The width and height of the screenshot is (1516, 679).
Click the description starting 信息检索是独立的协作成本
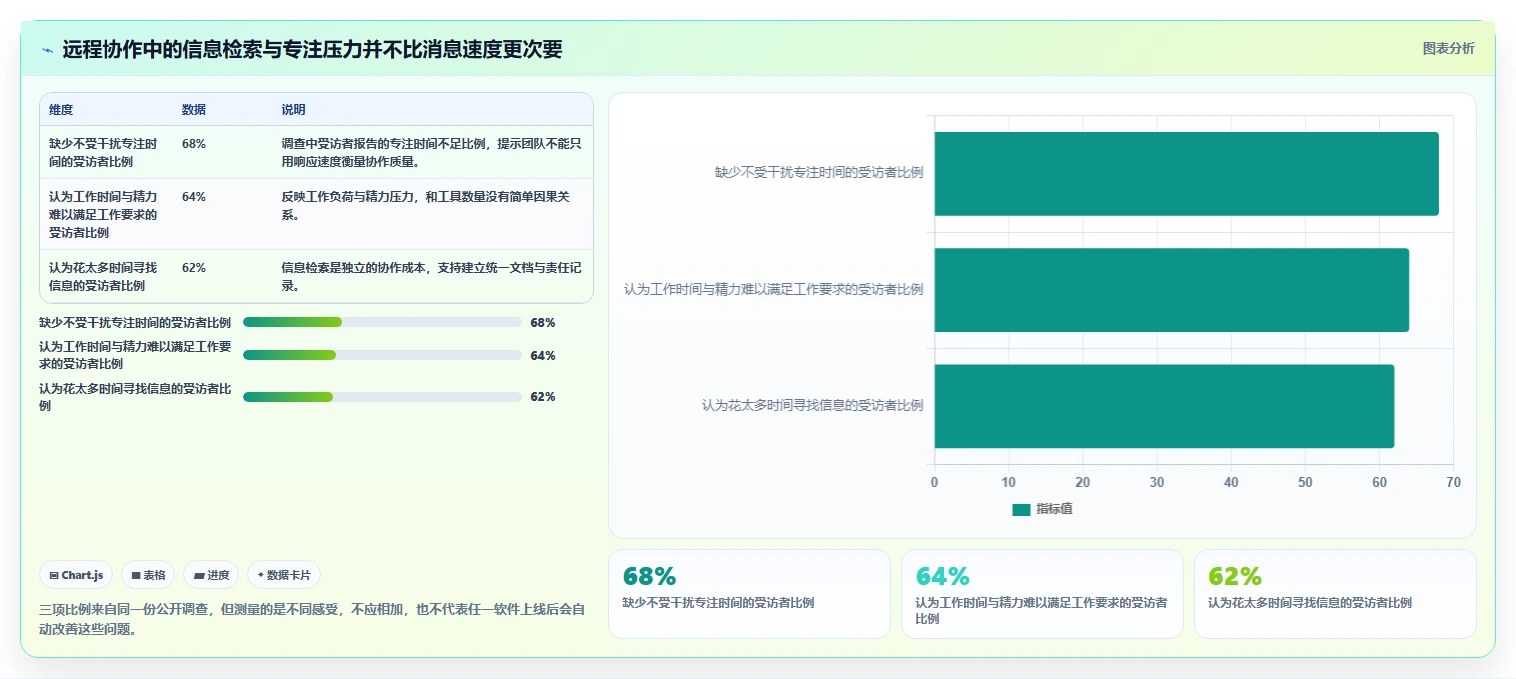pos(431,277)
